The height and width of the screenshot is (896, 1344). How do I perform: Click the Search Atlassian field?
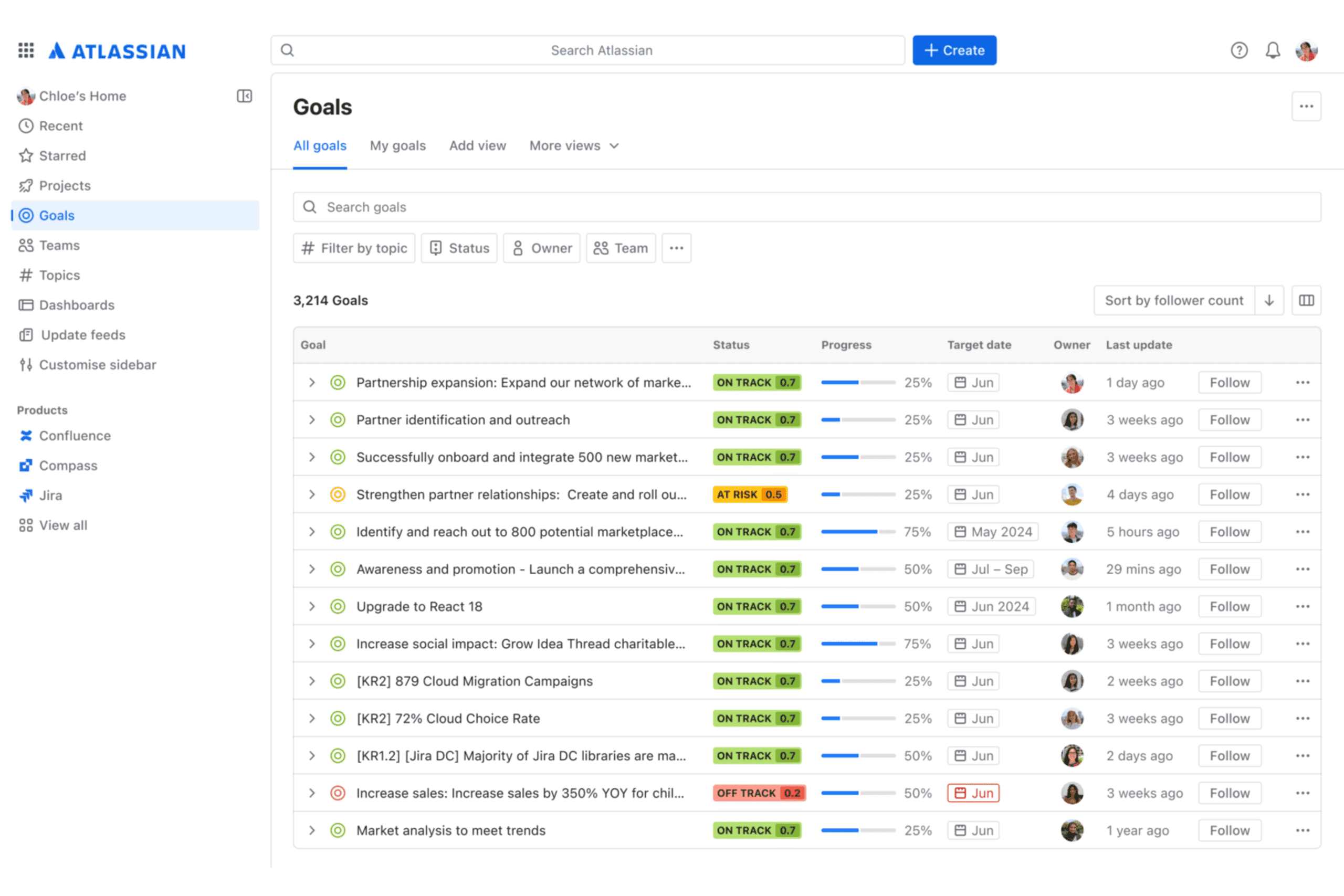[588, 50]
